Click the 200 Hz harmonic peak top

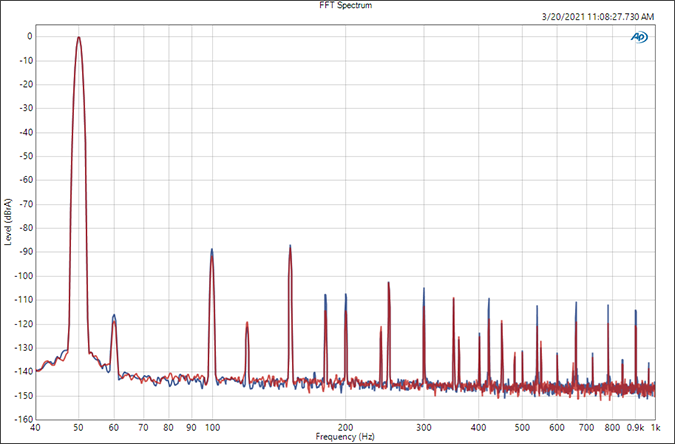click(346, 295)
